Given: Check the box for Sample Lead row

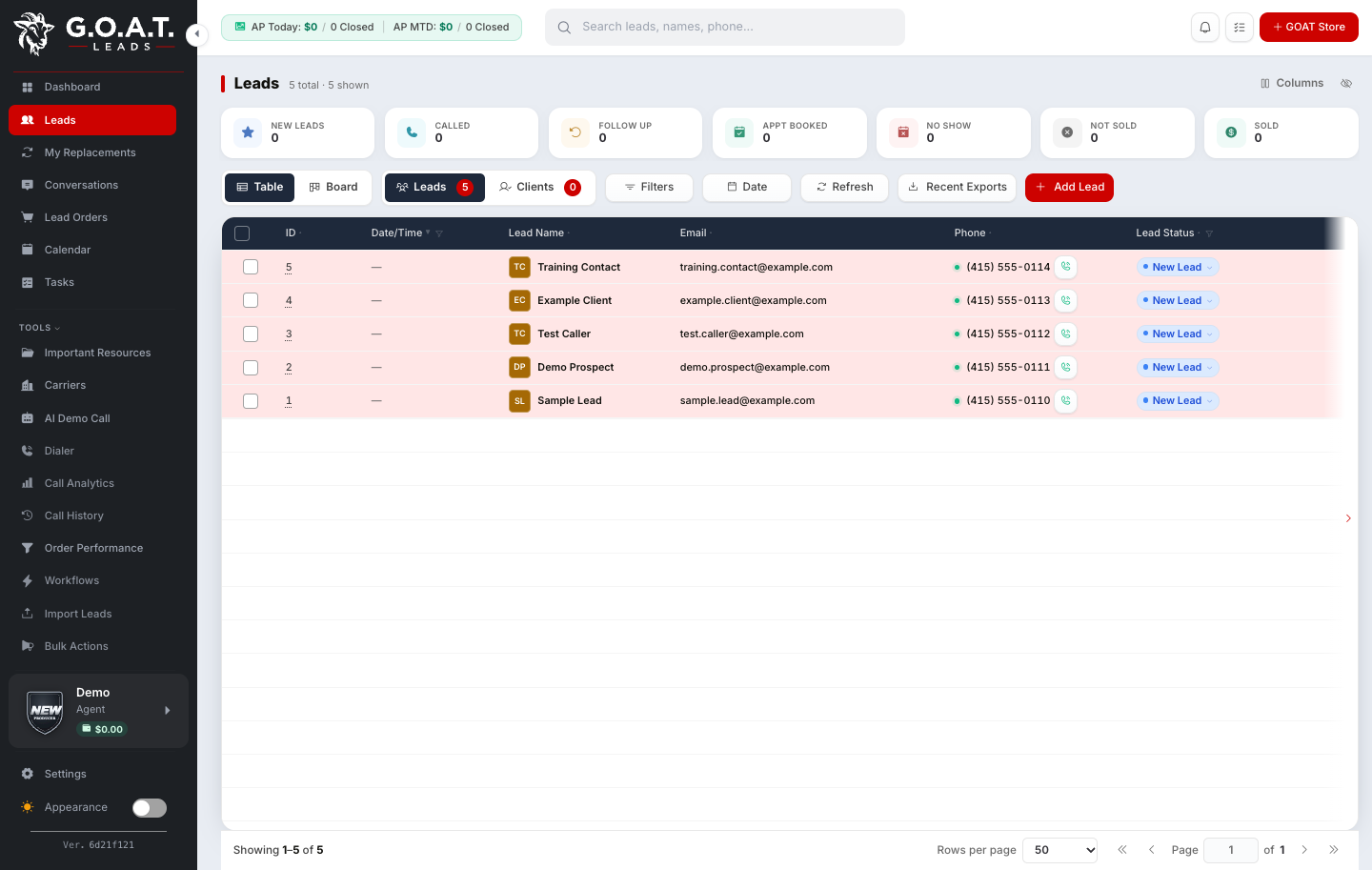Looking at the screenshot, I should pyautogui.click(x=251, y=401).
